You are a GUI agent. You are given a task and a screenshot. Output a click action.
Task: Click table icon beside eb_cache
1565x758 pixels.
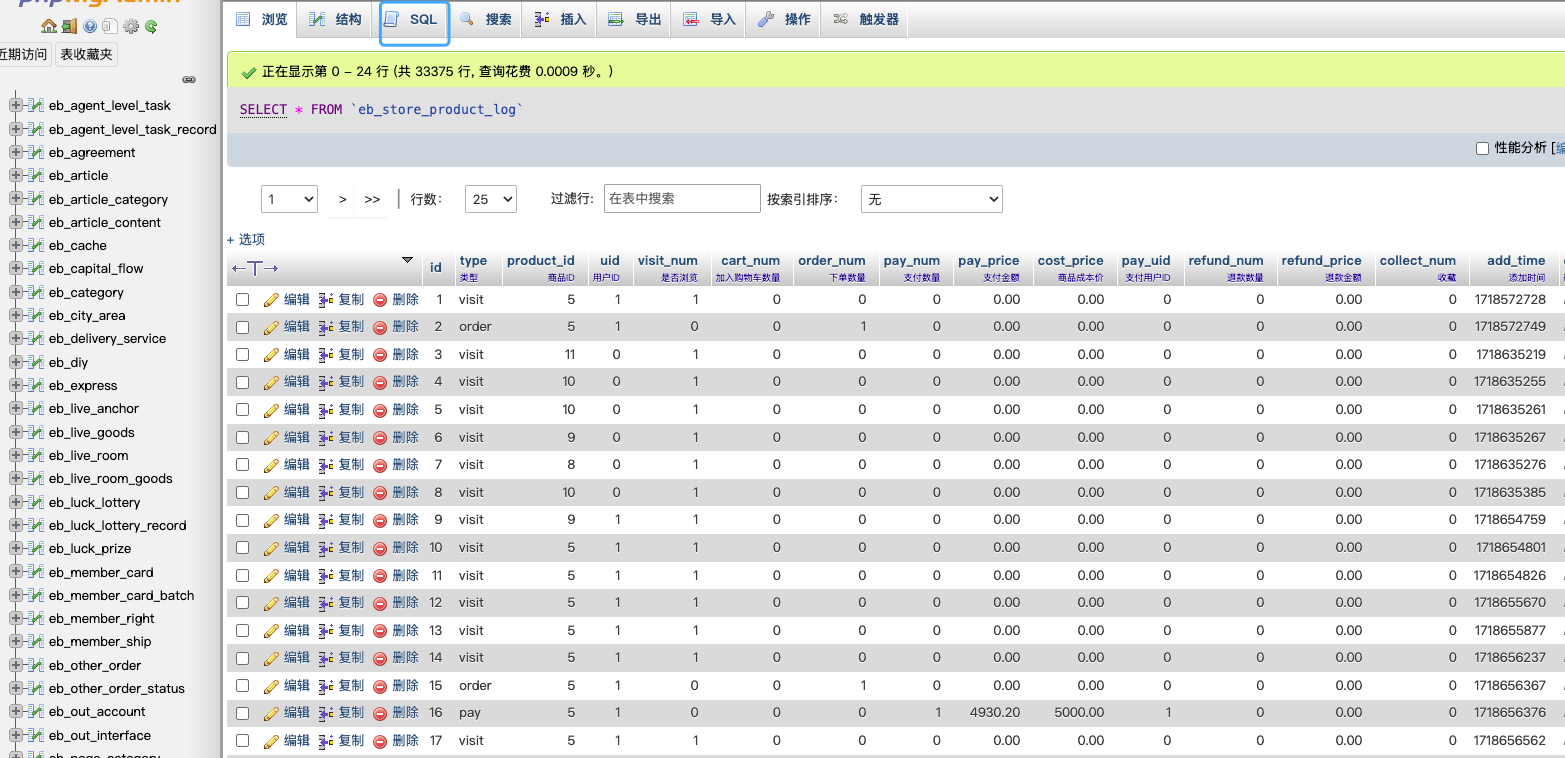(x=36, y=245)
